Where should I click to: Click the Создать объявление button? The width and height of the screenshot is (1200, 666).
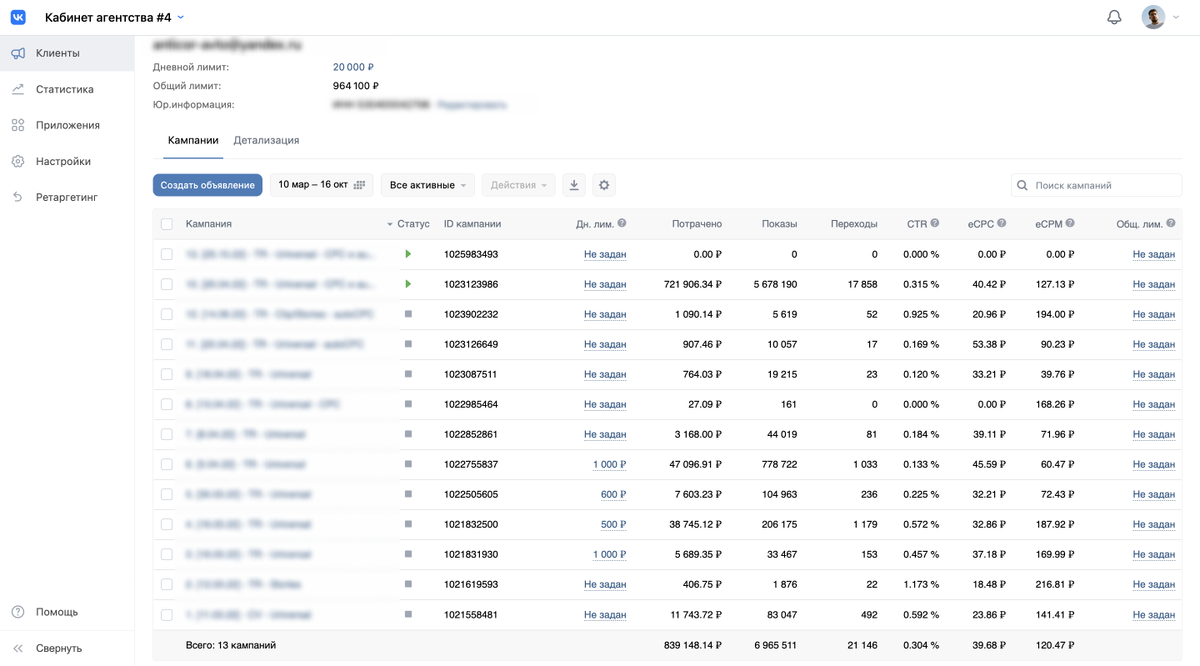[208, 185]
